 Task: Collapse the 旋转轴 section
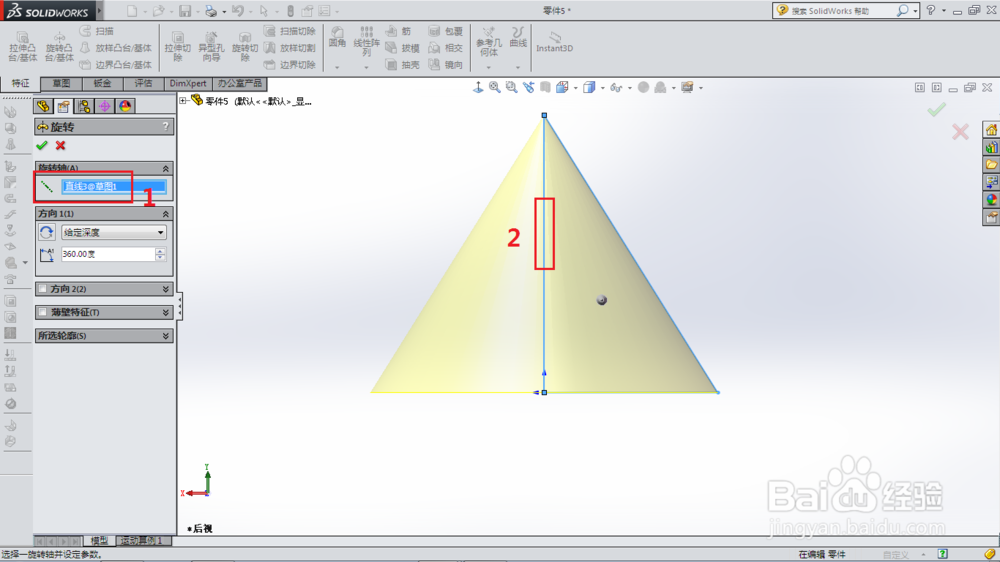pos(166,168)
